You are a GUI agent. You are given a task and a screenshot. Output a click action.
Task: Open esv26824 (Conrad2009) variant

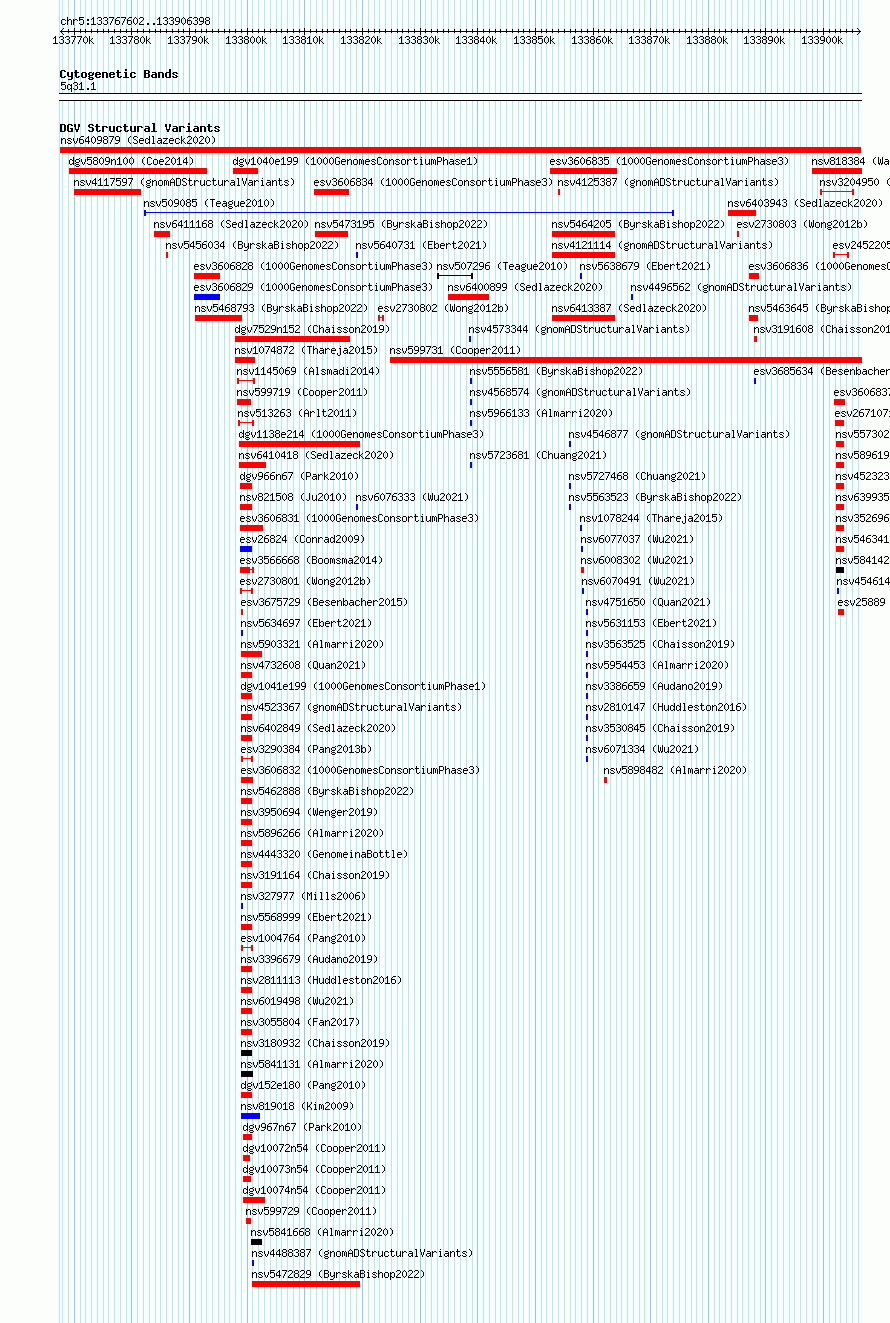point(302,539)
